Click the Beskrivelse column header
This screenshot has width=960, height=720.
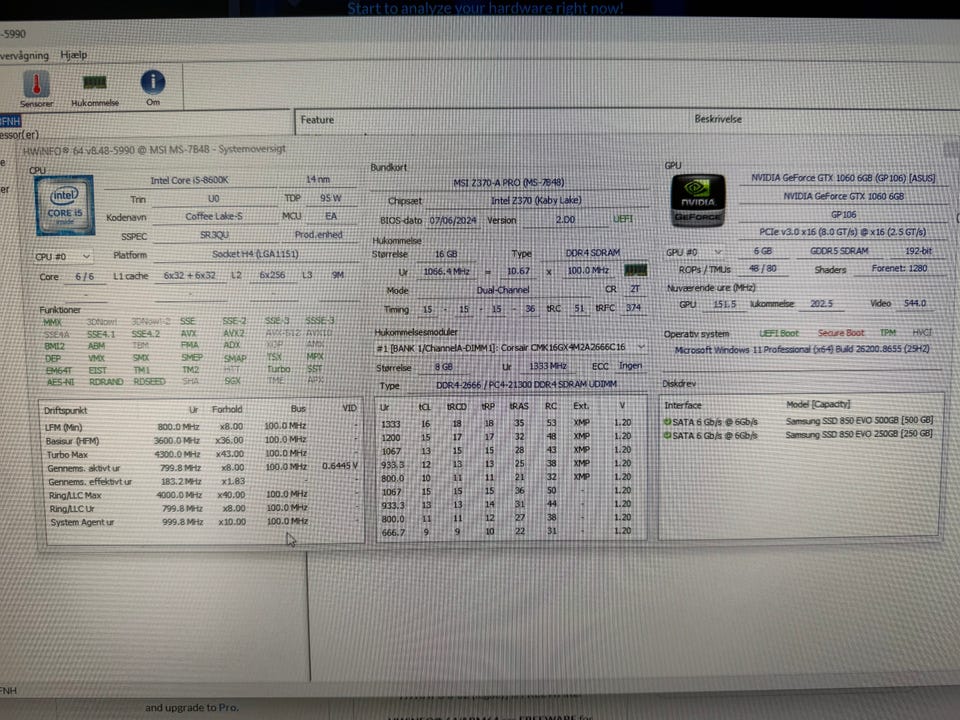(718, 119)
